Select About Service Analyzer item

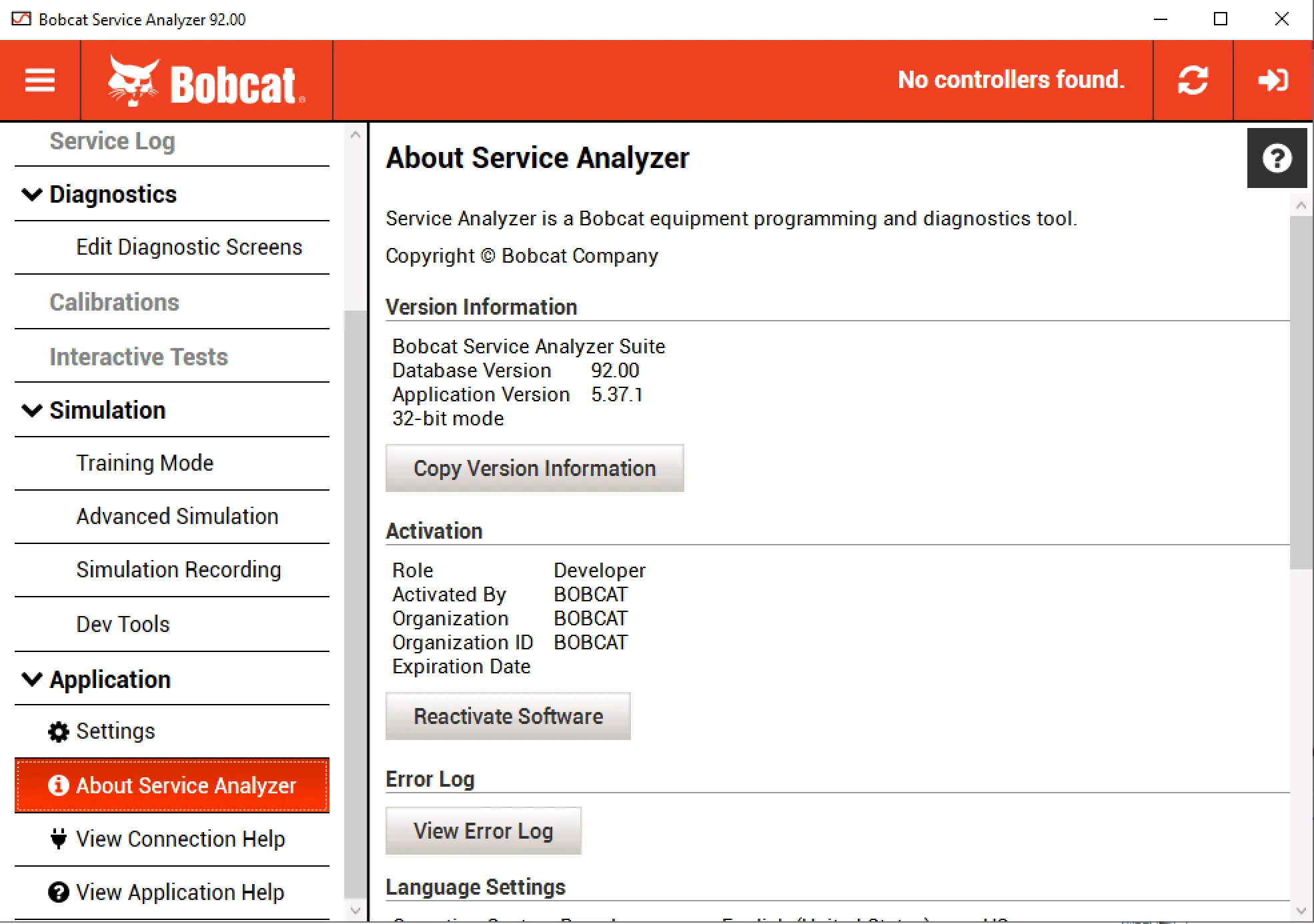point(172,785)
